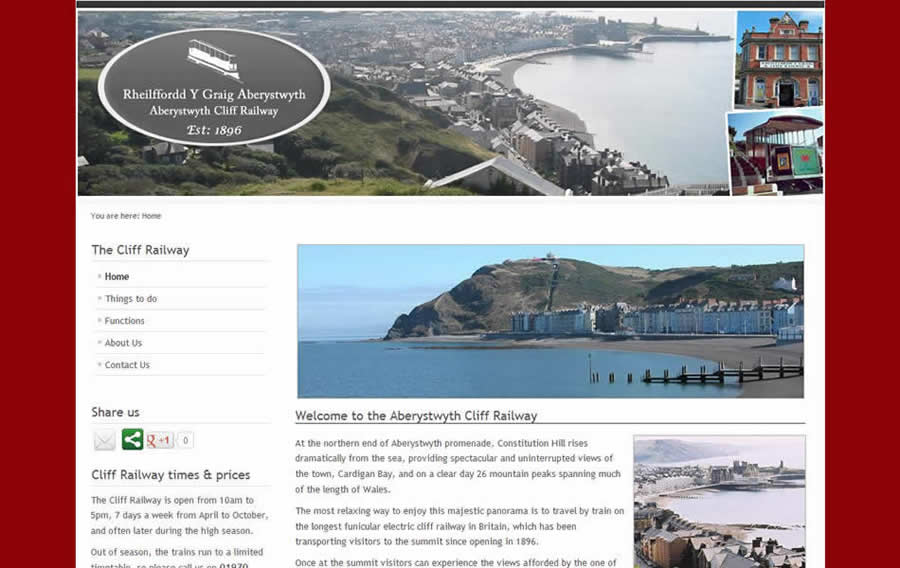
Task: Click the Welcome to the Aberystwyth Cliff Railway heading
Action: point(416,416)
